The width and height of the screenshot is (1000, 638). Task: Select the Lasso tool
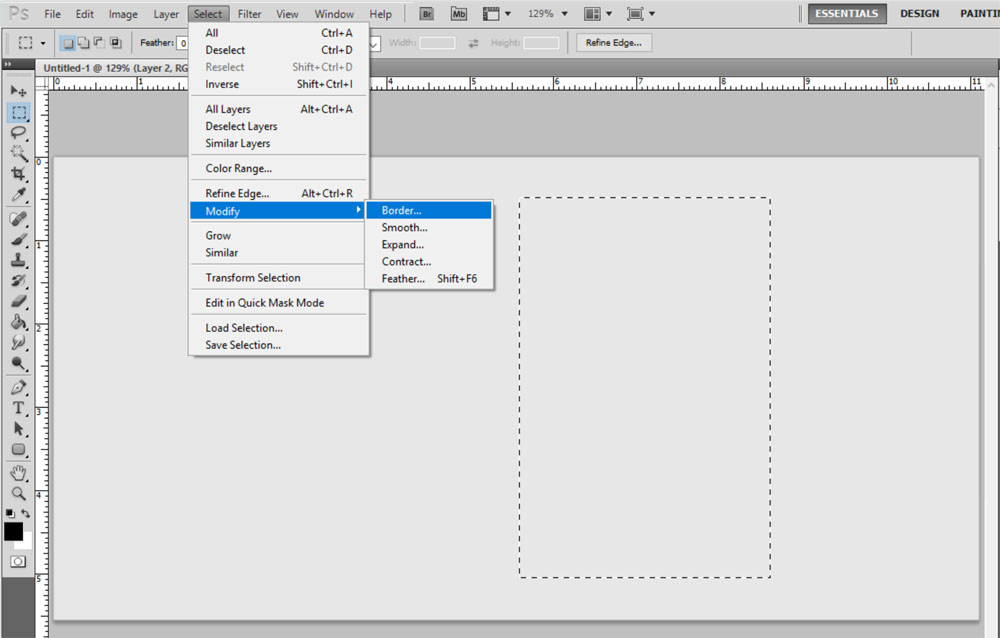pyautogui.click(x=18, y=132)
